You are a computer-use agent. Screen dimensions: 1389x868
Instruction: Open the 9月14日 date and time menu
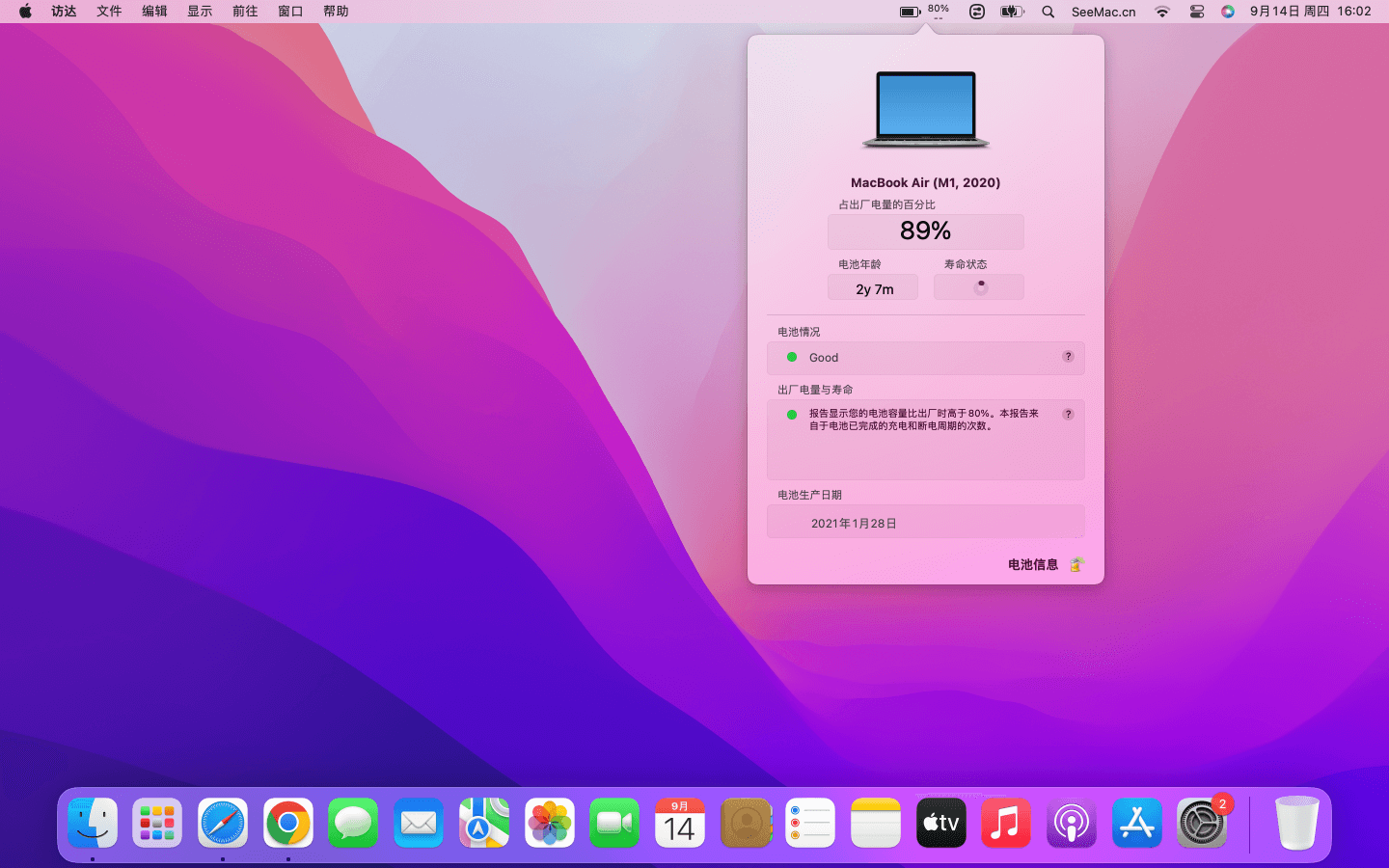point(1310,12)
